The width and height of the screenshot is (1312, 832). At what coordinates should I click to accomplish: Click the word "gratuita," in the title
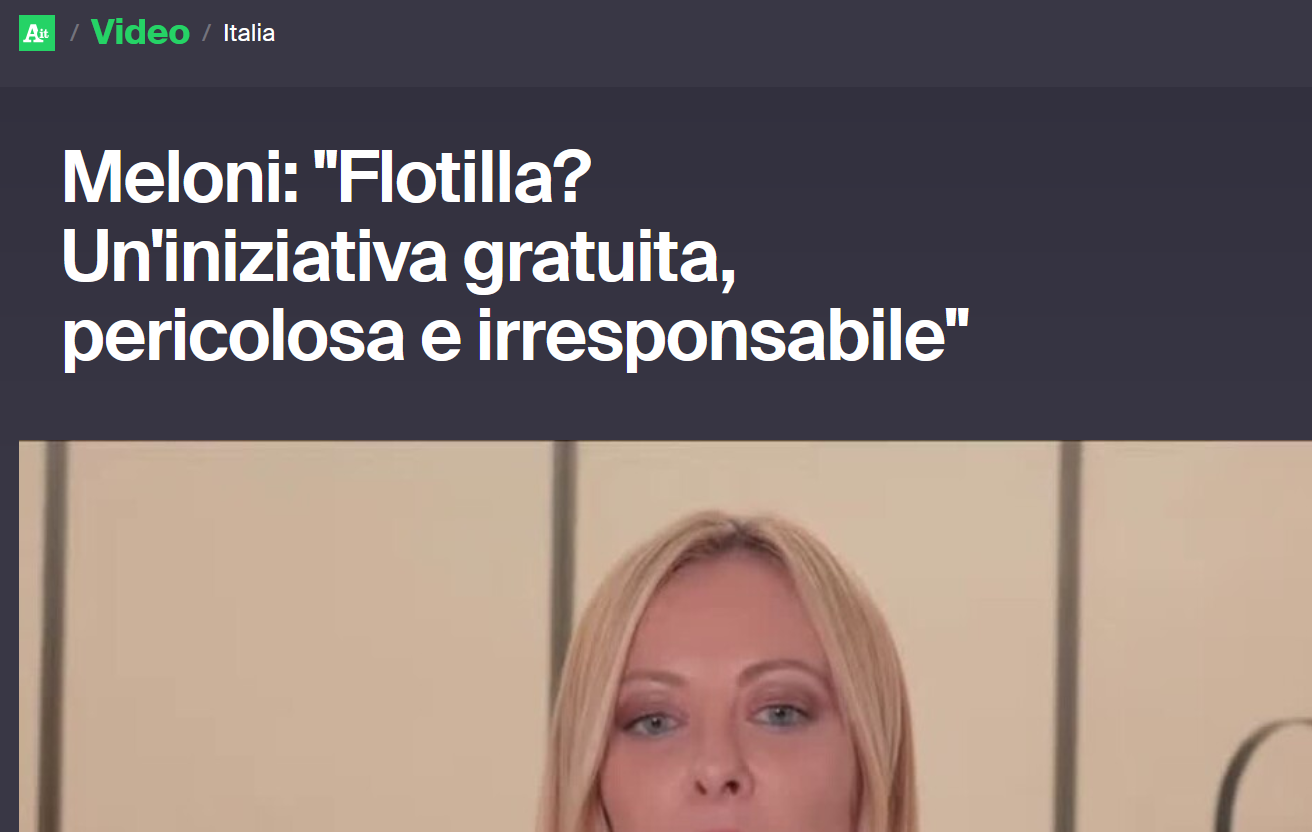(599, 257)
